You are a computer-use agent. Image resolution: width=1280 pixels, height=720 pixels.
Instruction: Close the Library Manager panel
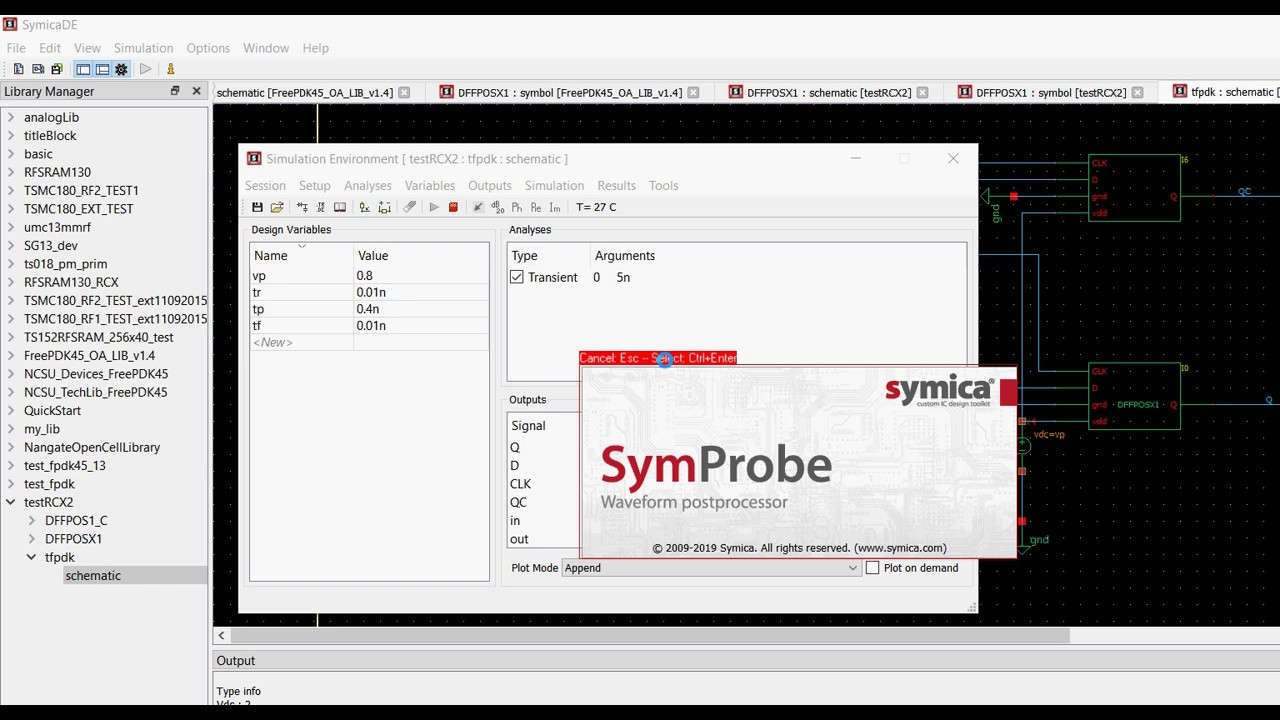point(196,91)
